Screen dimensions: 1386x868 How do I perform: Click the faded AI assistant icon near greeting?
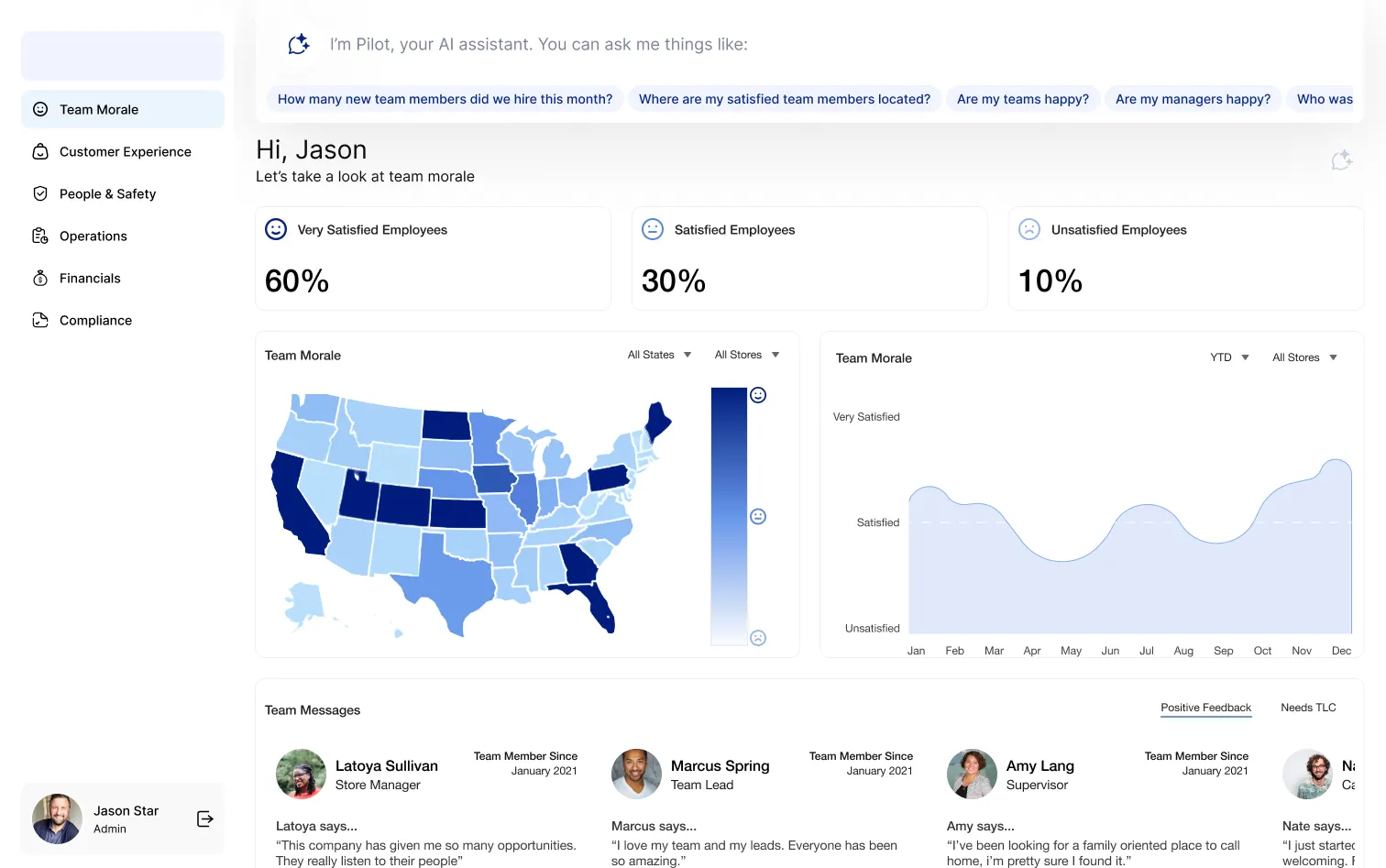[1341, 160]
